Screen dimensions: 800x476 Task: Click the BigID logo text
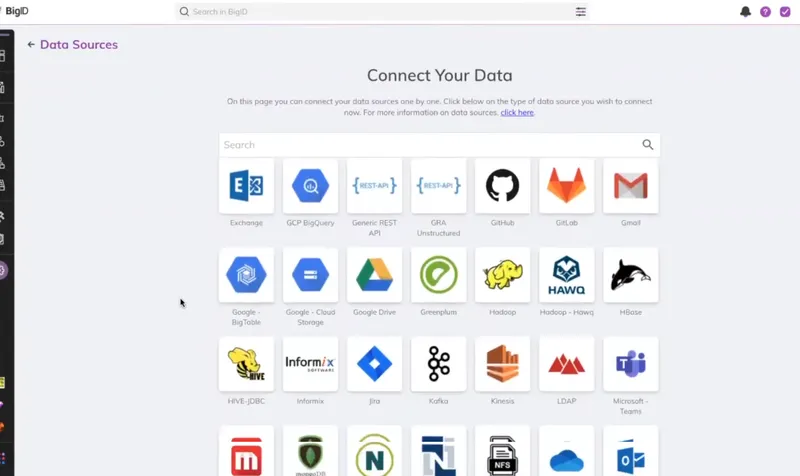tap(17, 11)
